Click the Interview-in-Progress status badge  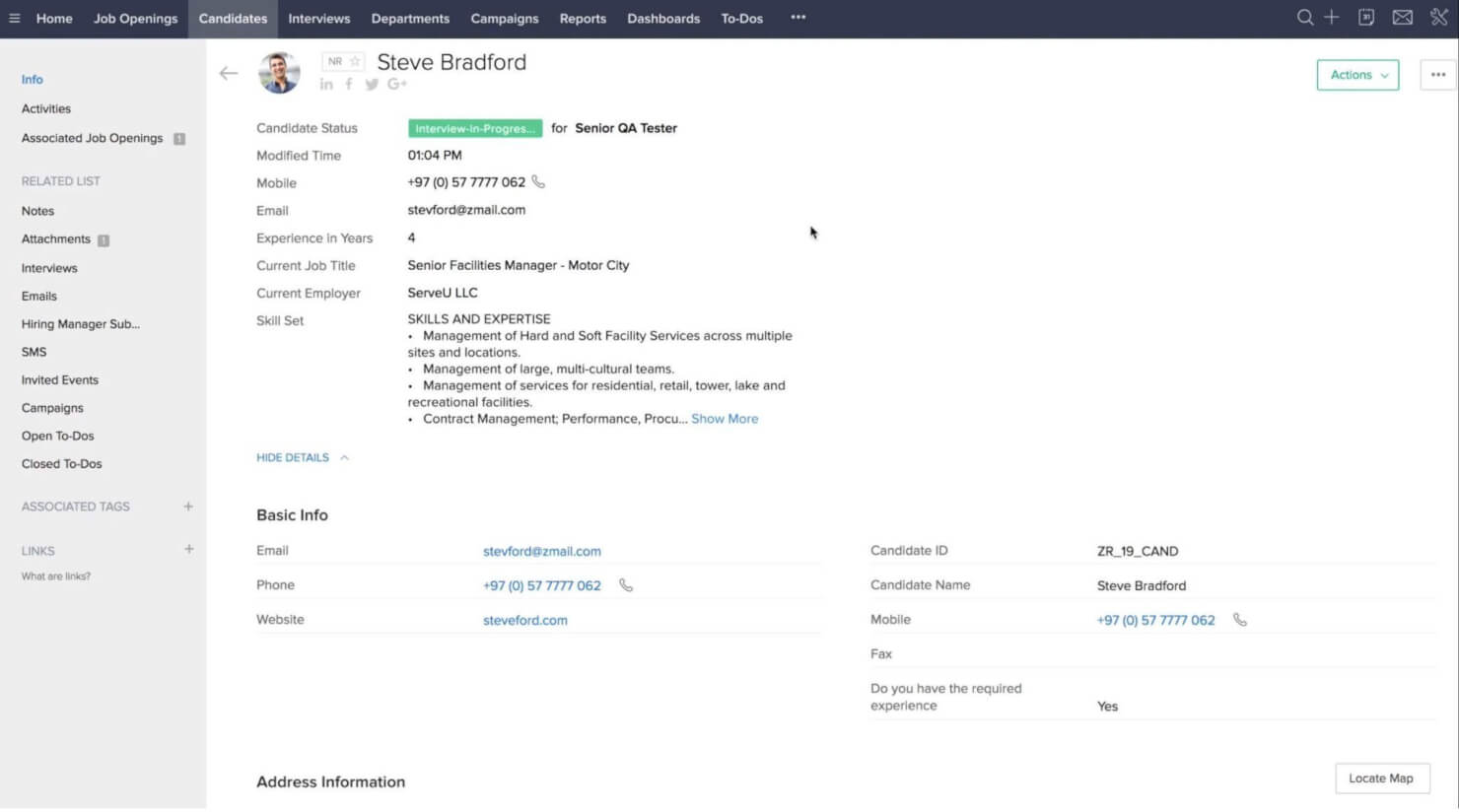pyautogui.click(x=475, y=127)
